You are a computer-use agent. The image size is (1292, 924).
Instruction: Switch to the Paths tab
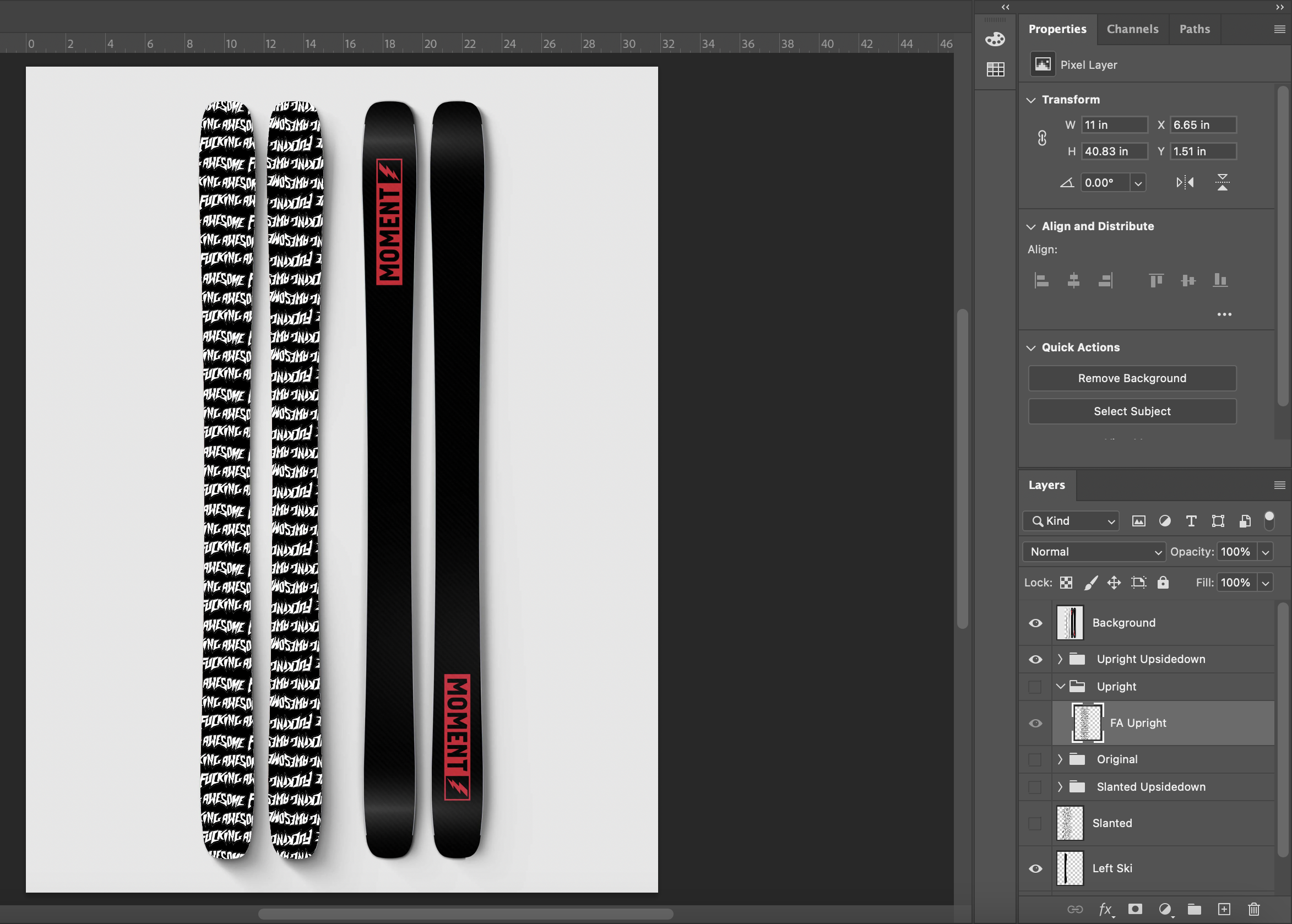click(x=1194, y=29)
